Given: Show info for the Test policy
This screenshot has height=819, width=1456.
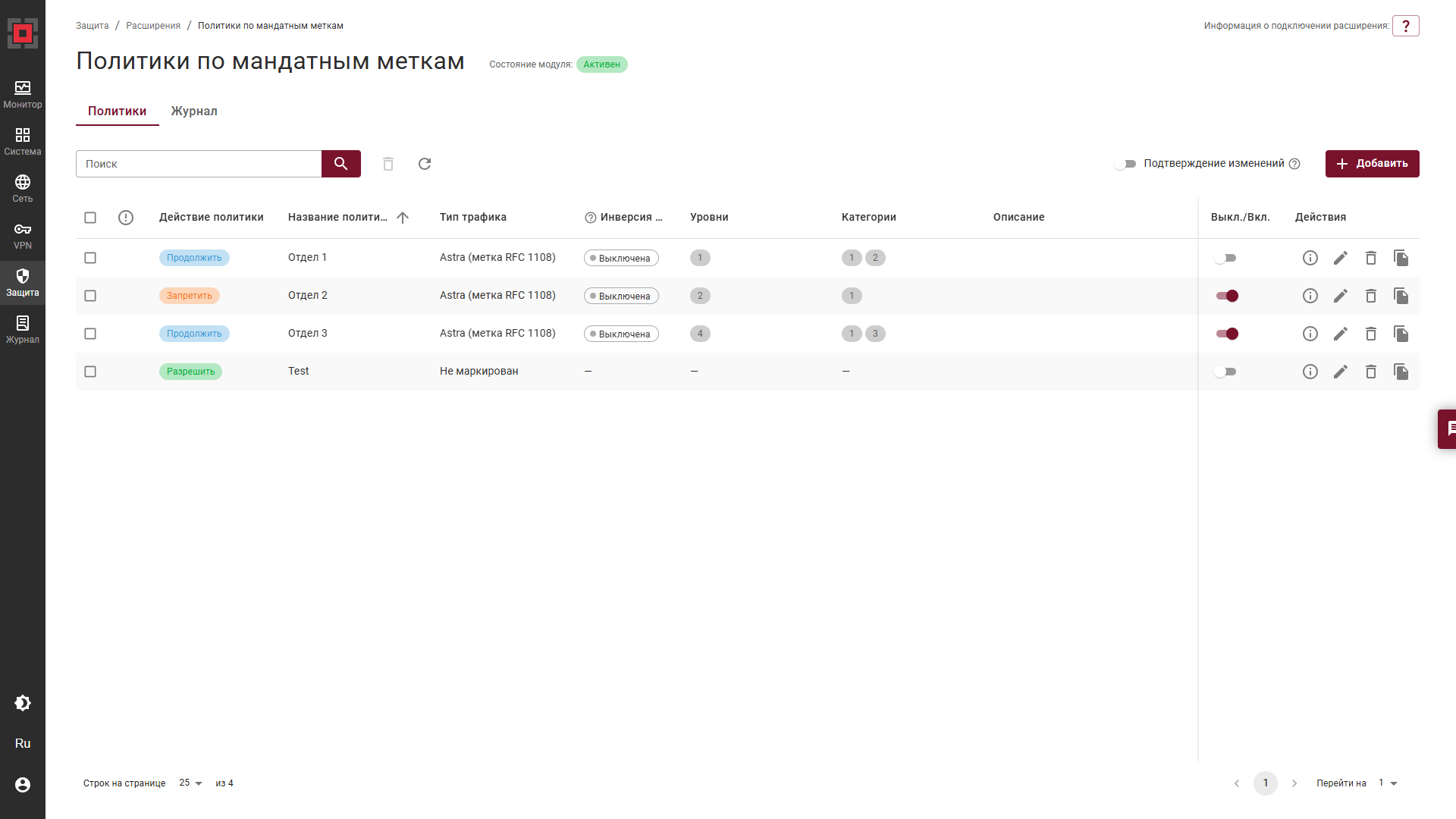Looking at the screenshot, I should click(x=1310, y=372).
